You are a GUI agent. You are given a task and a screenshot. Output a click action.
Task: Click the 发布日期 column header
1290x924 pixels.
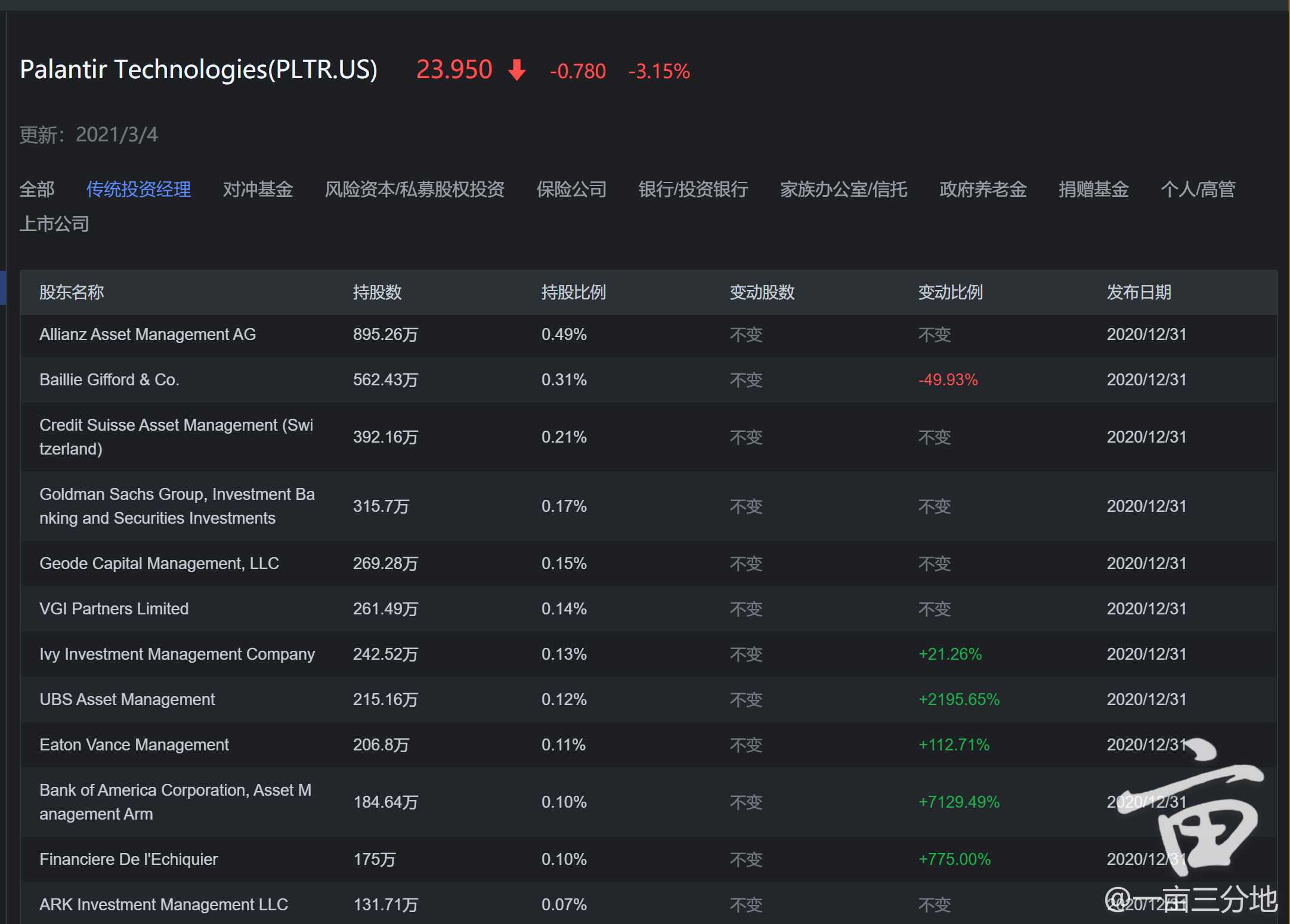(x=1139, y=292)
